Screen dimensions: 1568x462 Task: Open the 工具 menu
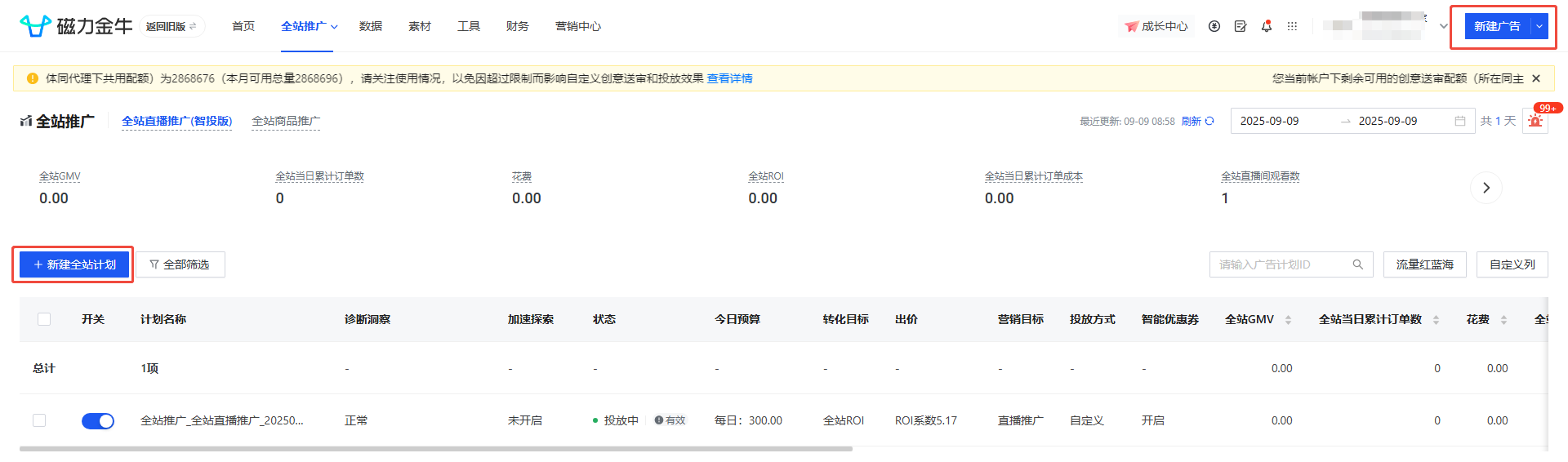(469, 26)
